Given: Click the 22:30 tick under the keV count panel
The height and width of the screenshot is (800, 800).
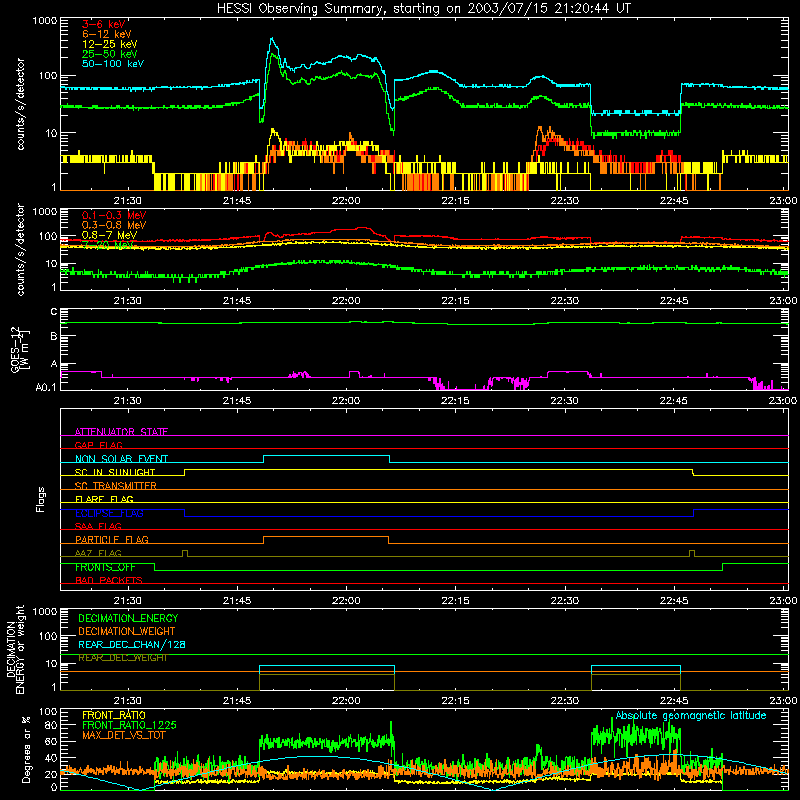Looking at the screenshot, I should pyautogui.click(x=564, y=201).
